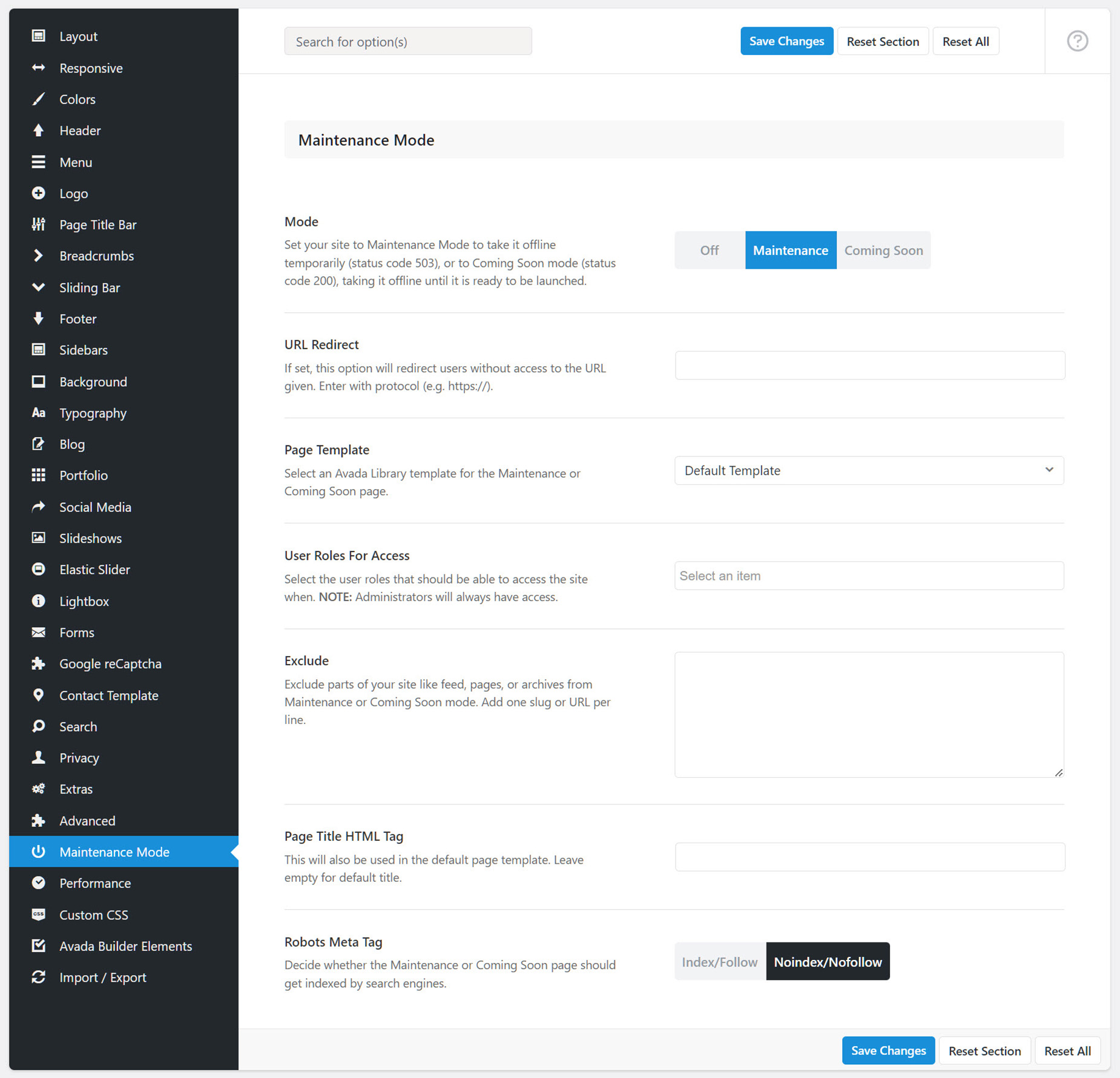Click the Privacy user icon
The width and height of the screenshot is (1120, 1078).
(38, 758)
